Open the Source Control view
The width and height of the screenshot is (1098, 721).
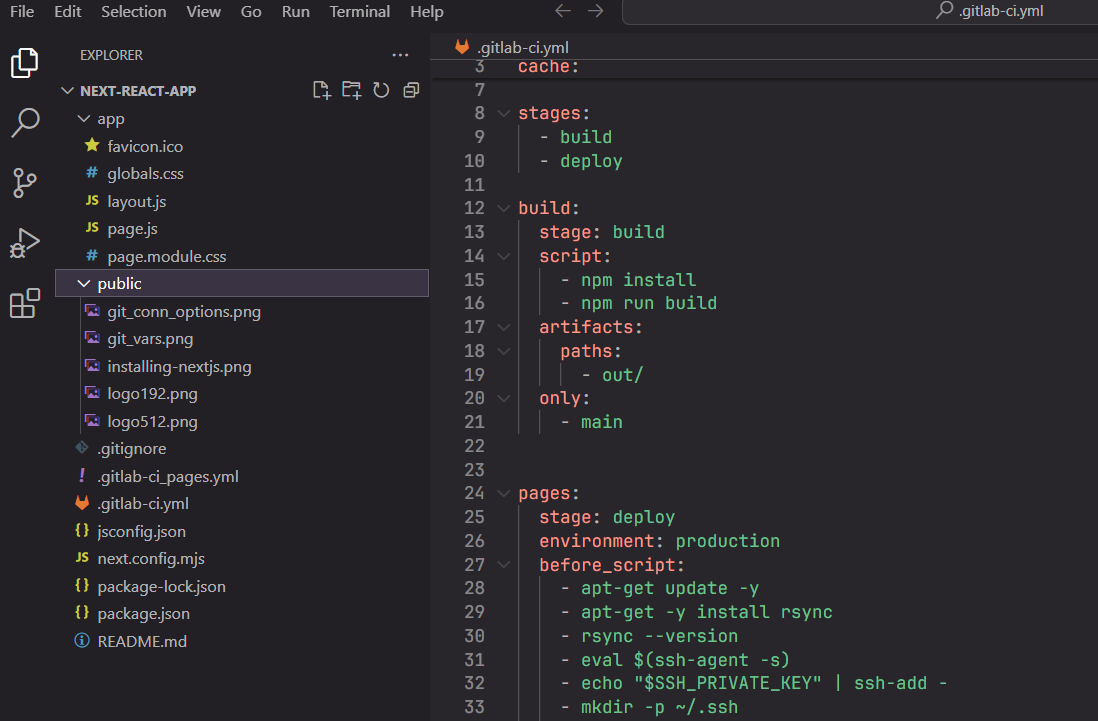(25, 183)
